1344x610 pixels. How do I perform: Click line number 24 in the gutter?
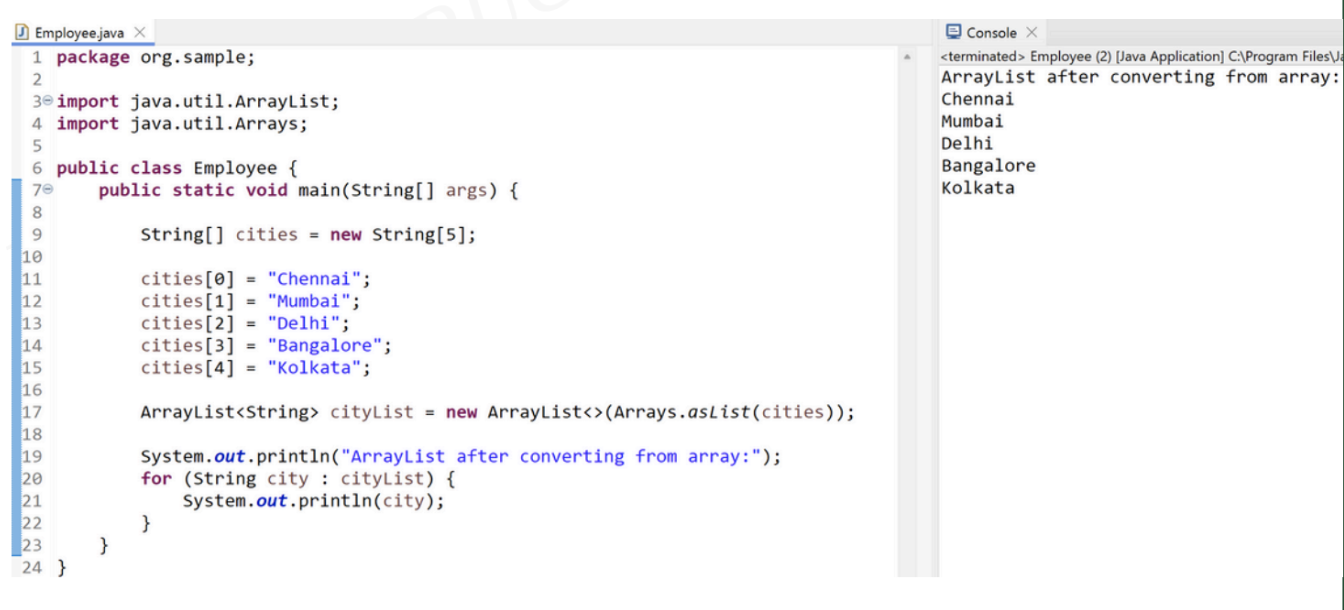click(32, 568)
